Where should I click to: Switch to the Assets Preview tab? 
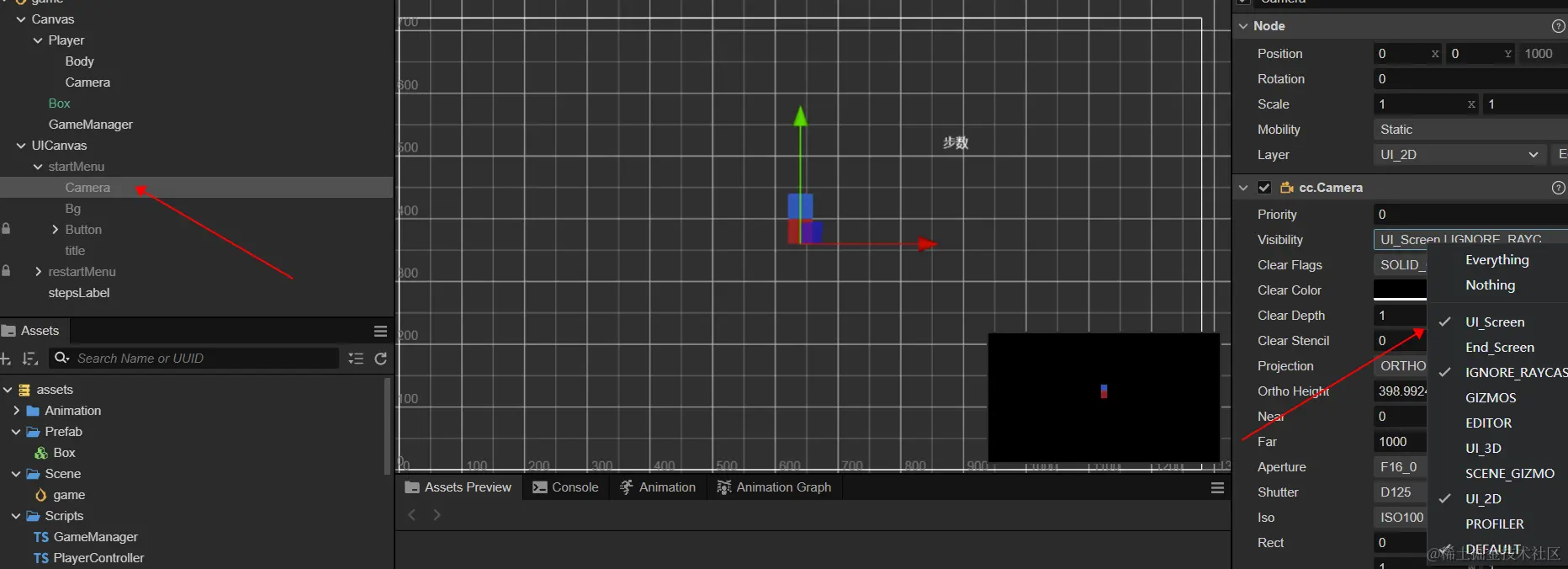coord(458,487)
